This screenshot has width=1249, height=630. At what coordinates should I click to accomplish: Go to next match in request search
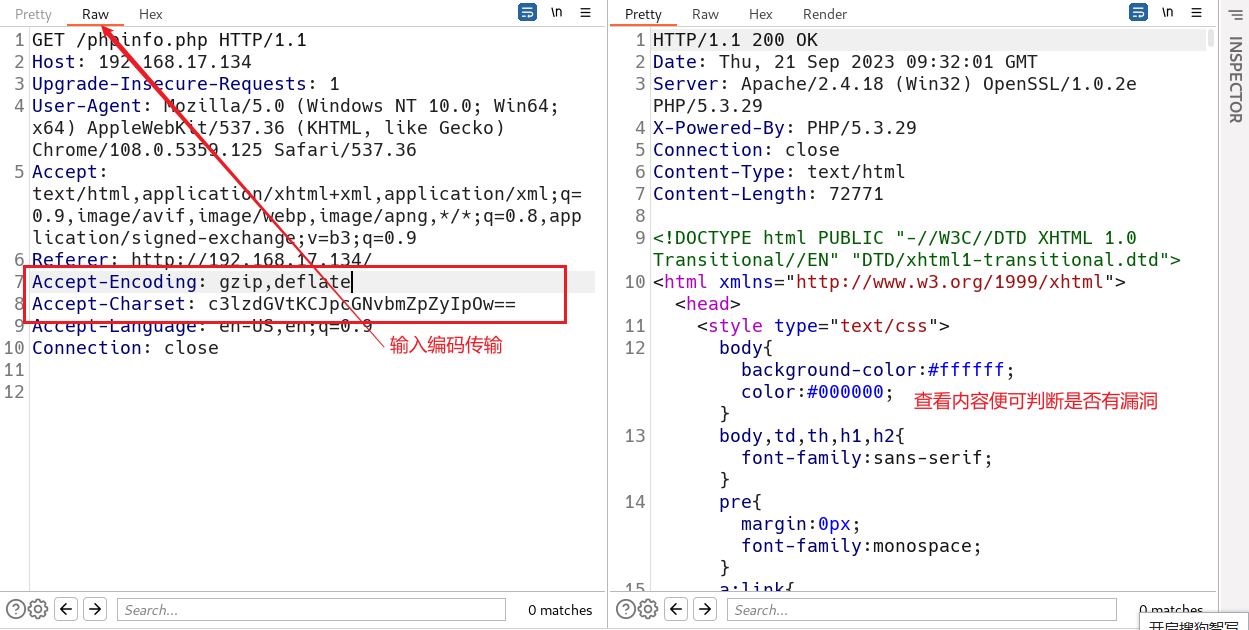95,609
